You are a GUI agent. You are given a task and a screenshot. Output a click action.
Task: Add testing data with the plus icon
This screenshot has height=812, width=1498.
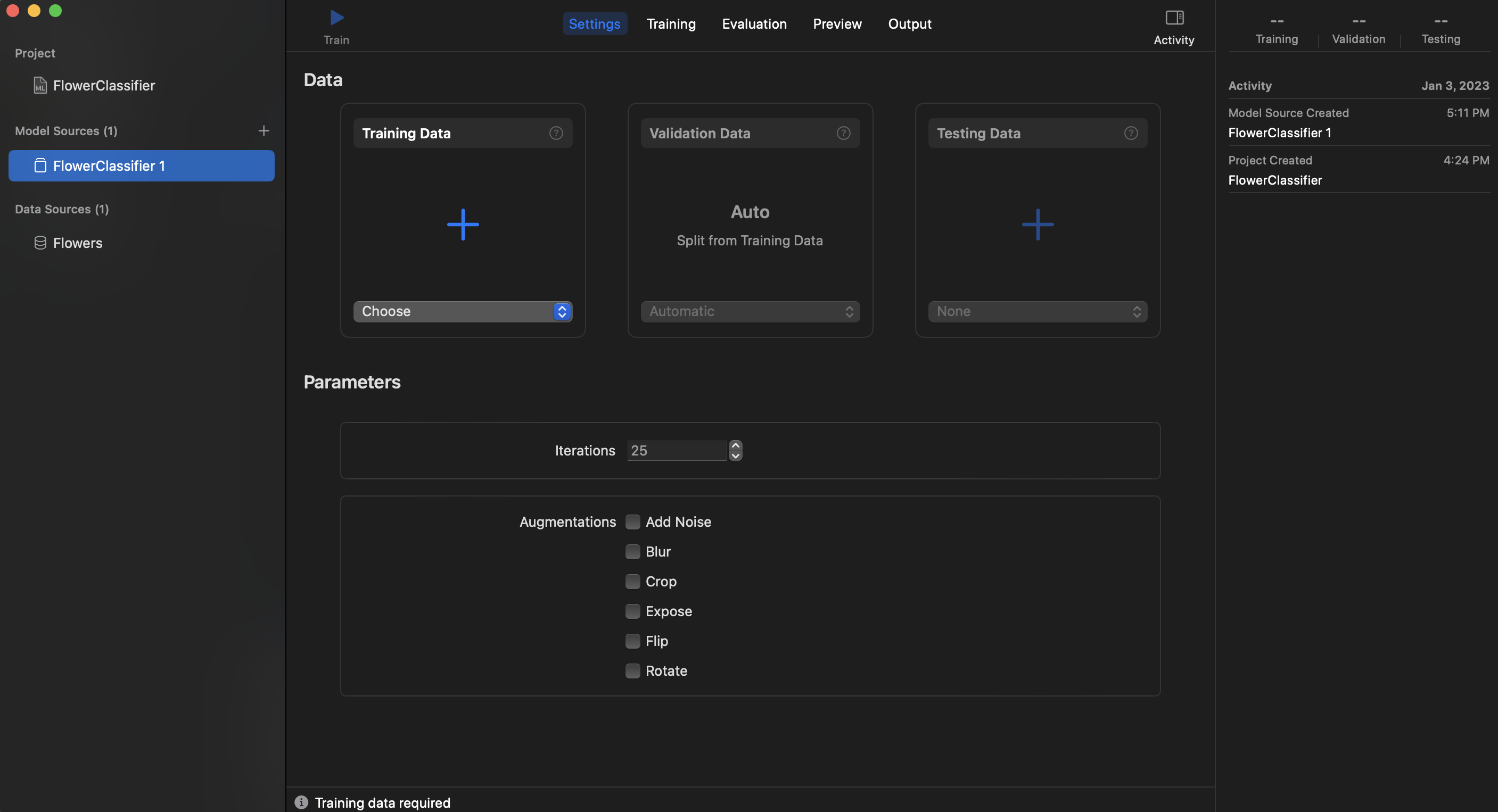[1038, 225]
